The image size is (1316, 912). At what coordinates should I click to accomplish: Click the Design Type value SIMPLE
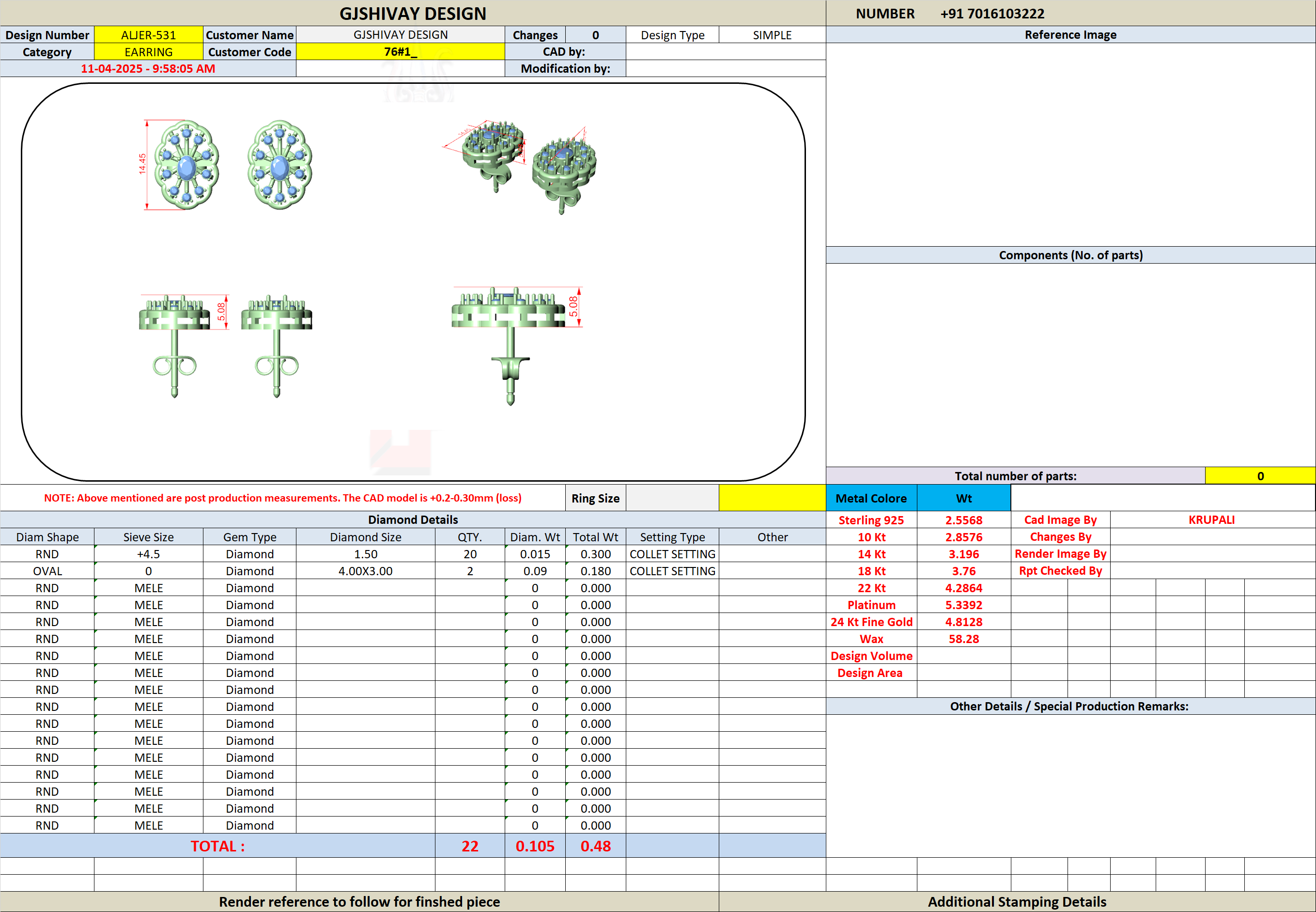(772, 35)
